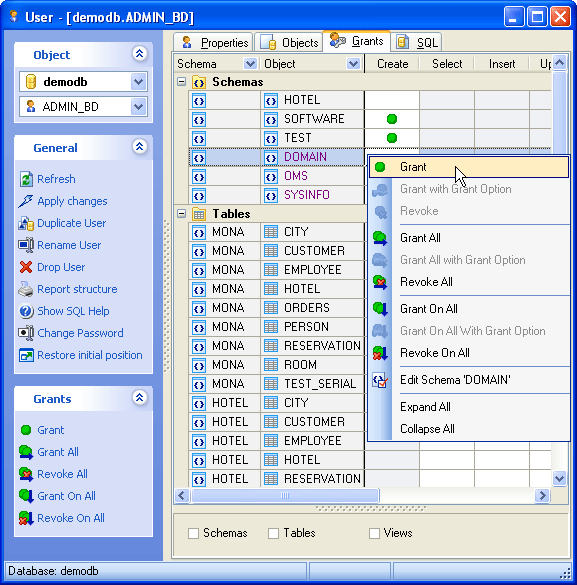Click the Report structure printer icon
Image resolution: width=577 pixels, height=585 pixels.
tap(26, 289)
